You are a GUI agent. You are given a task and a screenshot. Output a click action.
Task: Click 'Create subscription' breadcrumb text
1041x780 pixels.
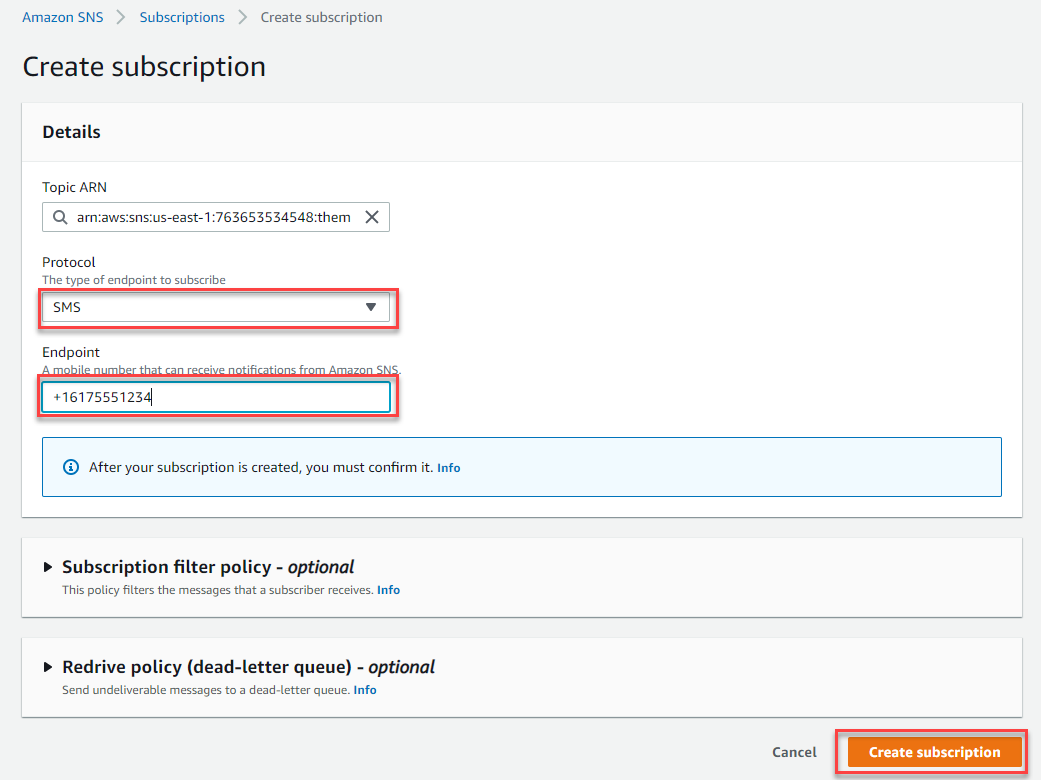tap(321, 17)
